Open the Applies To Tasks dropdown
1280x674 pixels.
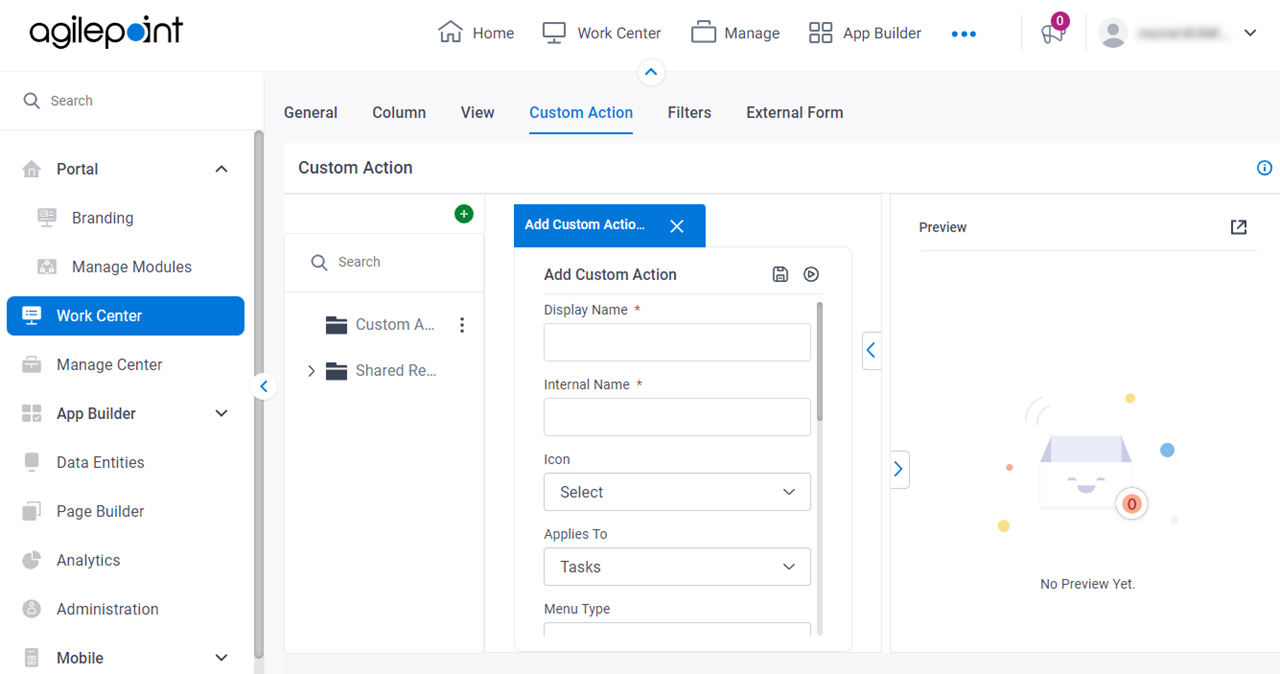coord(677,567)
